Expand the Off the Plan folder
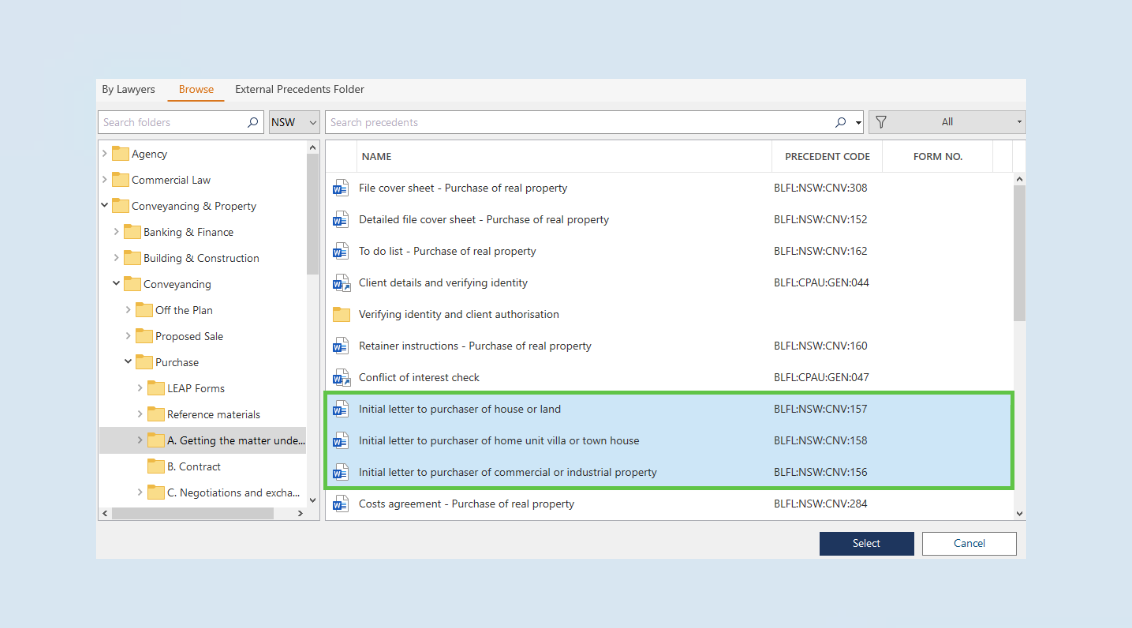Screen dimensions: 1132x628 [128, 310]
